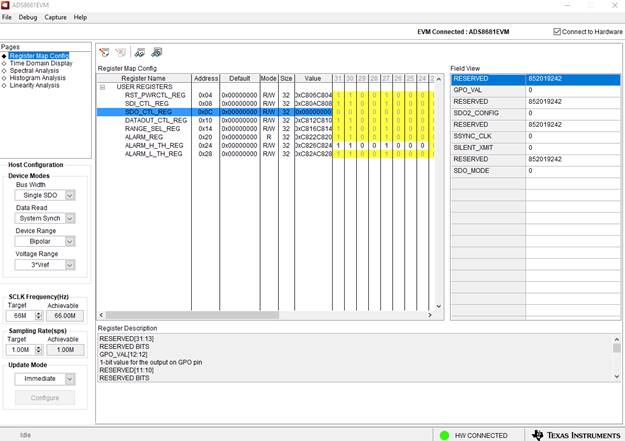The width and height of the screenshot is (625, 441).
Task: Select the RST_PWRCTL_REG register row
Action: click(x=265, y=95)
